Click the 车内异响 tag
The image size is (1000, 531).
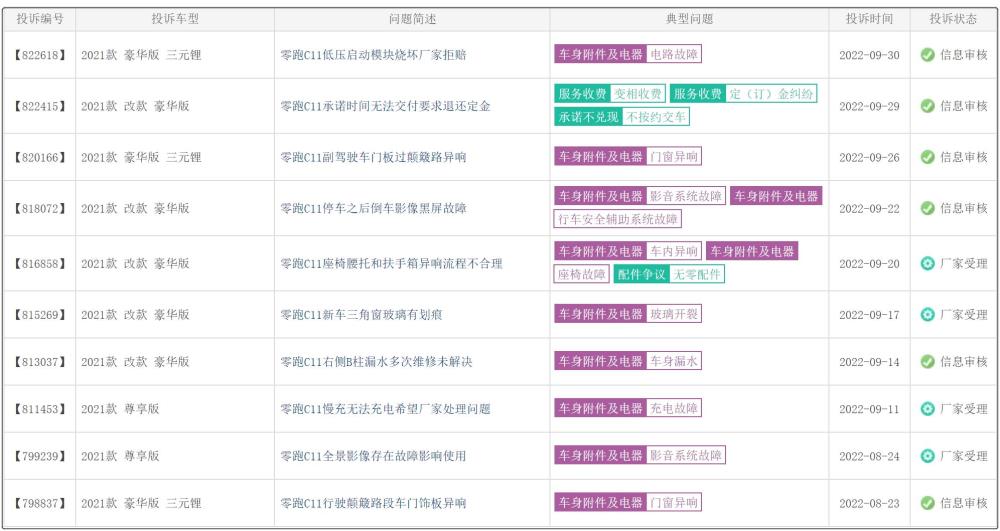point(674,251)
